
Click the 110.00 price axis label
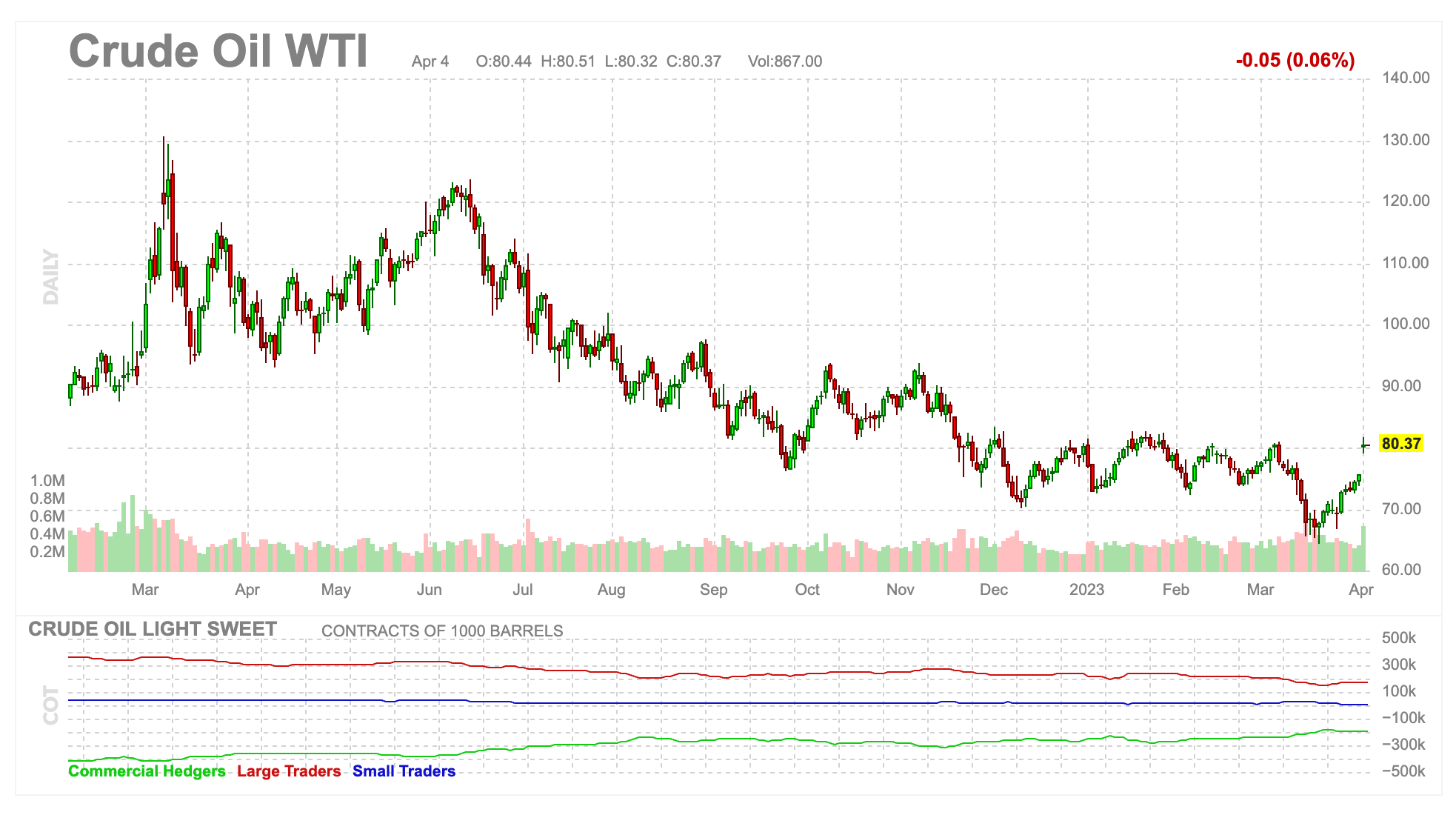(x=1406, y=263)
